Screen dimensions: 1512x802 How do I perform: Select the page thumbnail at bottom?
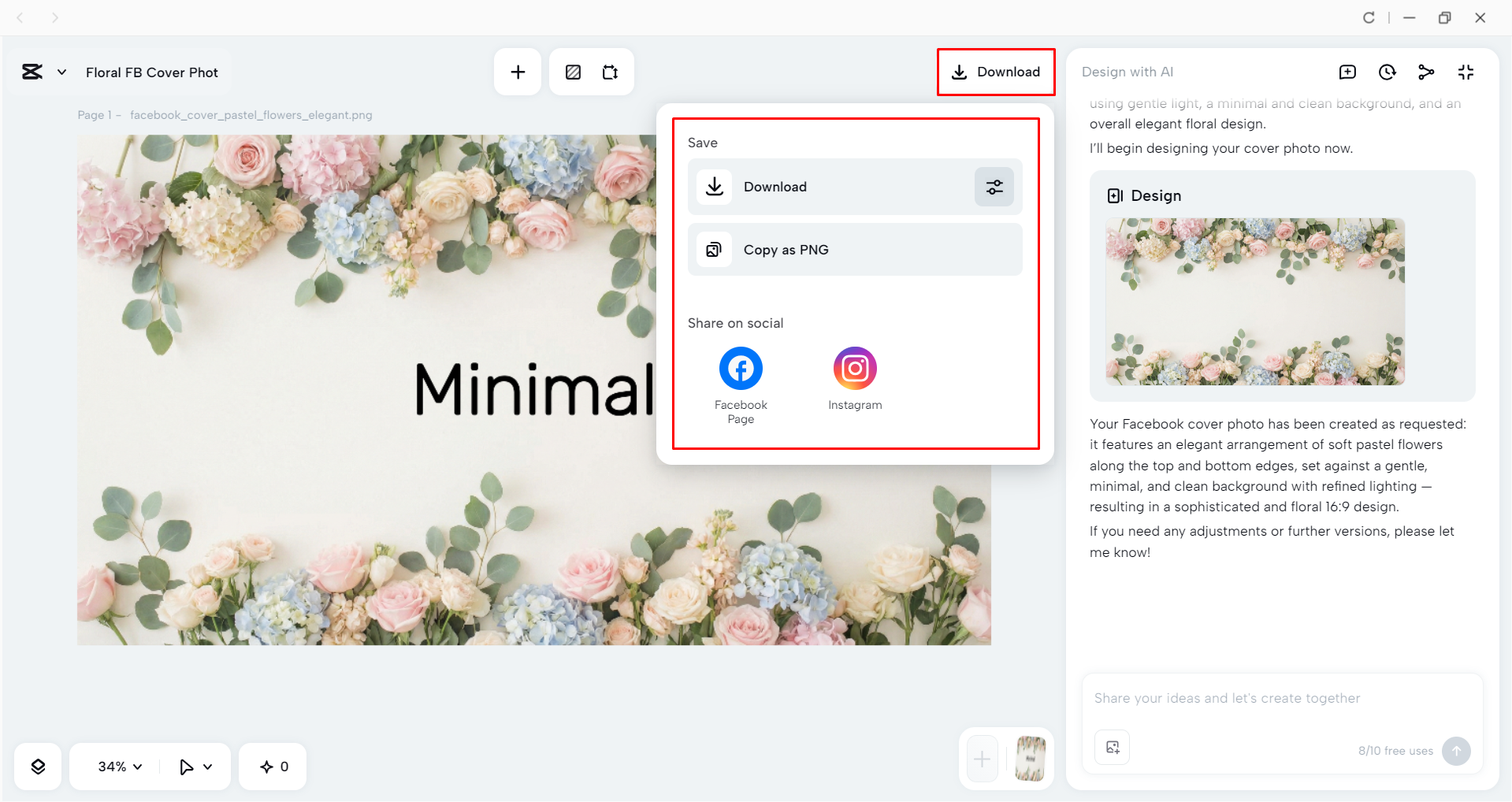coord(1031,759)
